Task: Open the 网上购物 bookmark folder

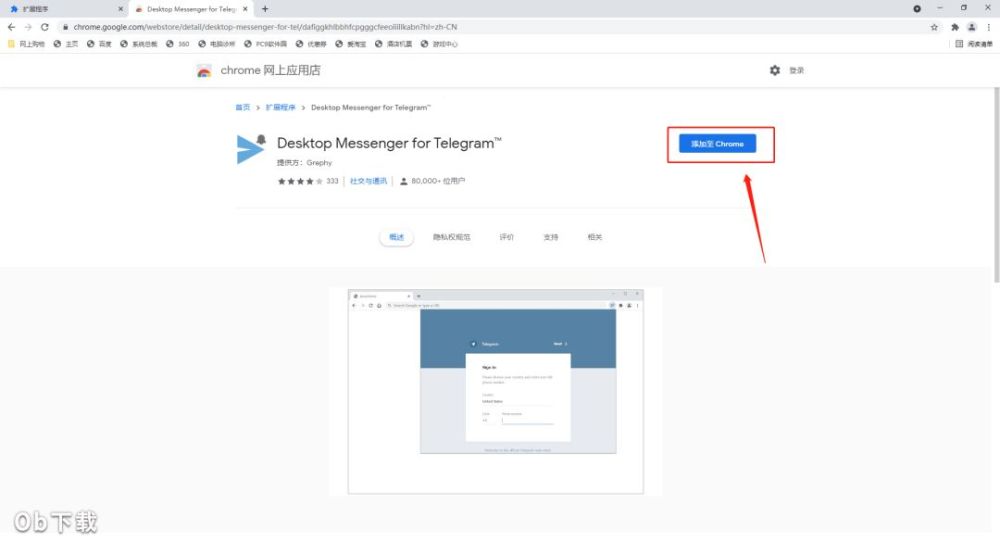Action: [26, 44]
